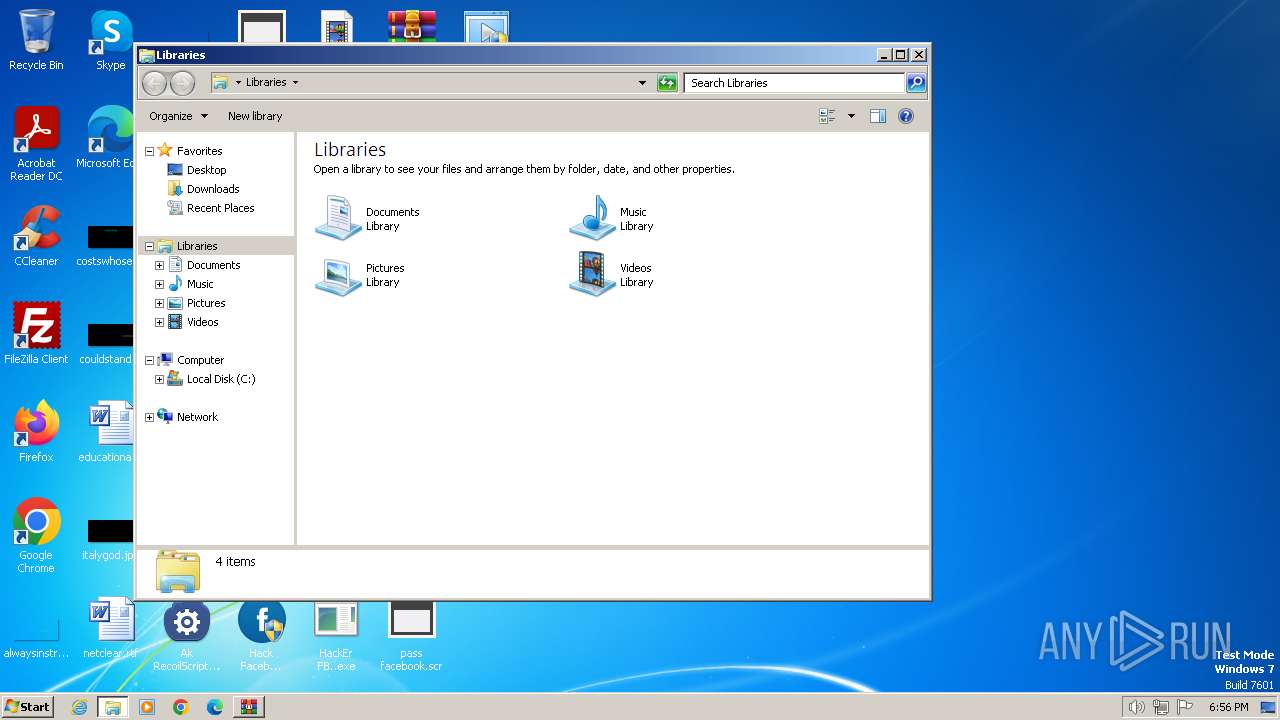Open WinRAR from the taskbar
Viewport: 1280px width, 720px height.
[248, 707]
